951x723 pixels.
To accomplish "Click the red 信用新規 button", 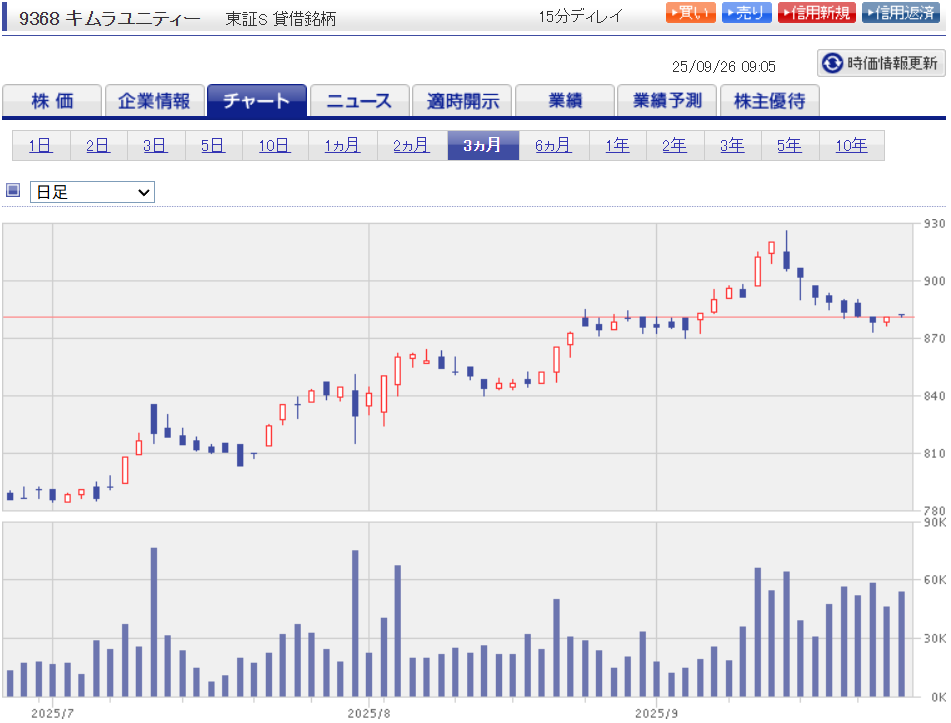I will point(816,13).
